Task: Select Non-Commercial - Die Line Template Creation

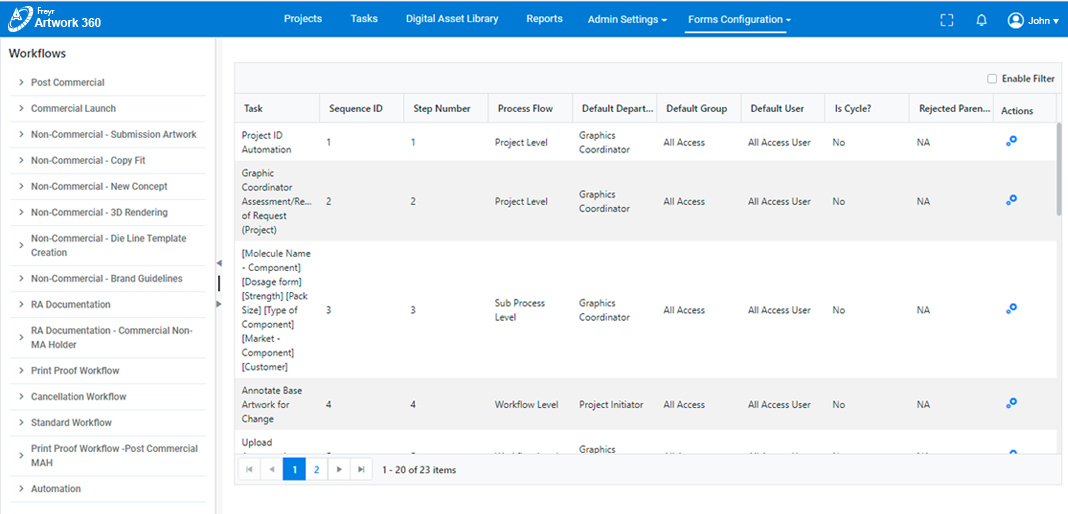Action: click(108, 245)
